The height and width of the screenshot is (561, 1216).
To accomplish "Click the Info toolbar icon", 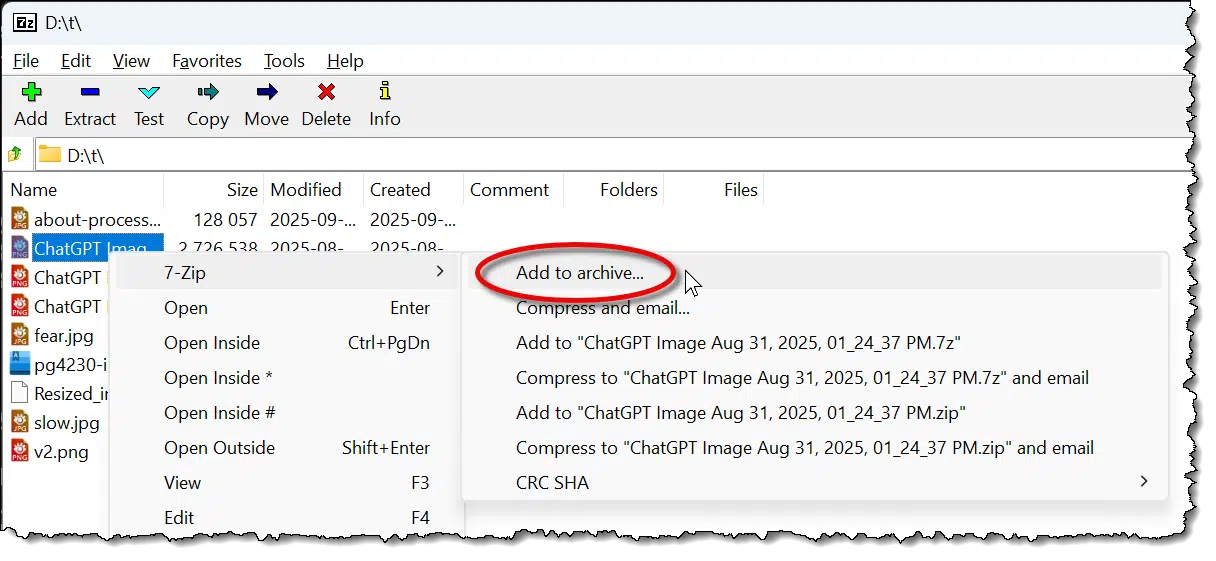I will tap(384, 92).
